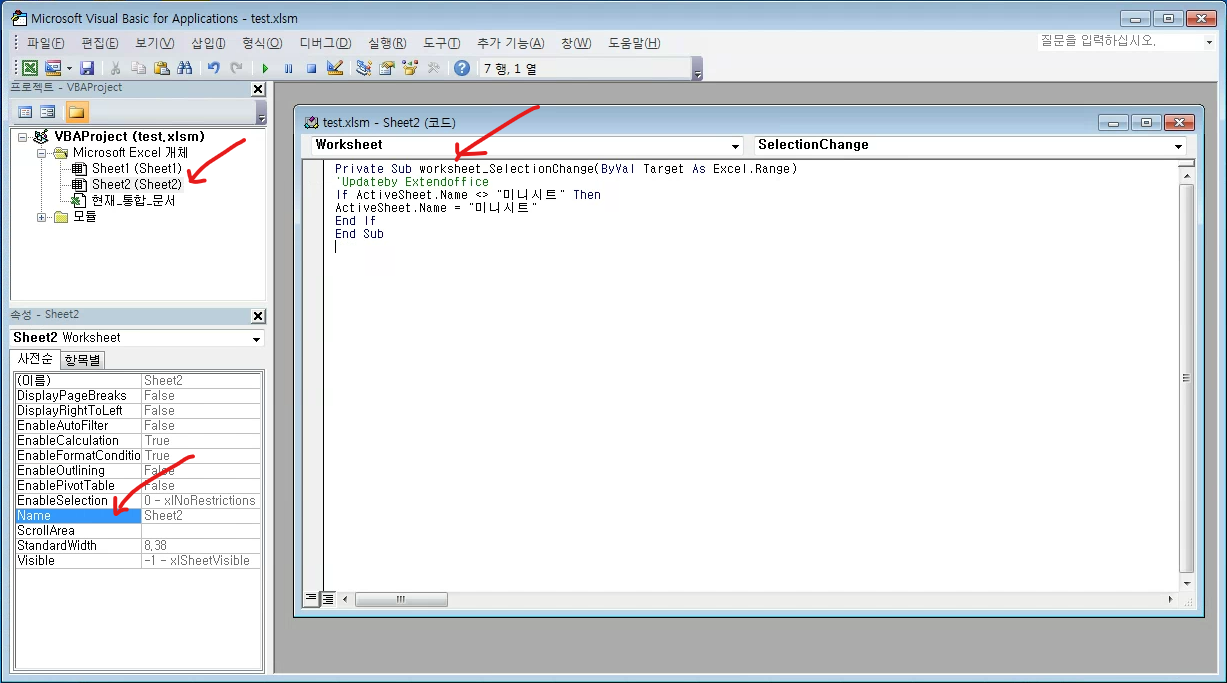
Task: Click the Paste clipboard icon
Action: point(162,68)
